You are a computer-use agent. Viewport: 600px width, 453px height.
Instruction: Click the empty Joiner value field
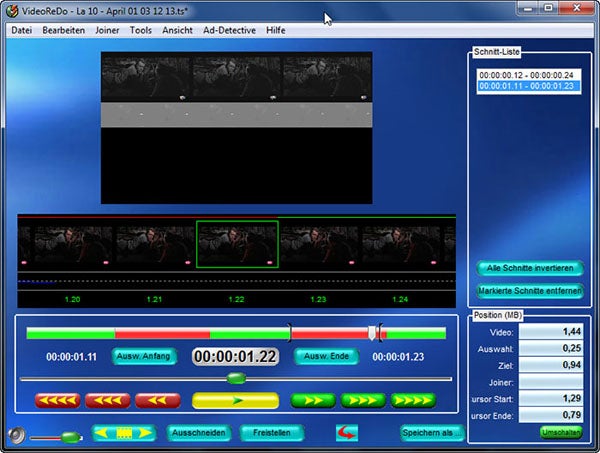[x=551, y=382]
